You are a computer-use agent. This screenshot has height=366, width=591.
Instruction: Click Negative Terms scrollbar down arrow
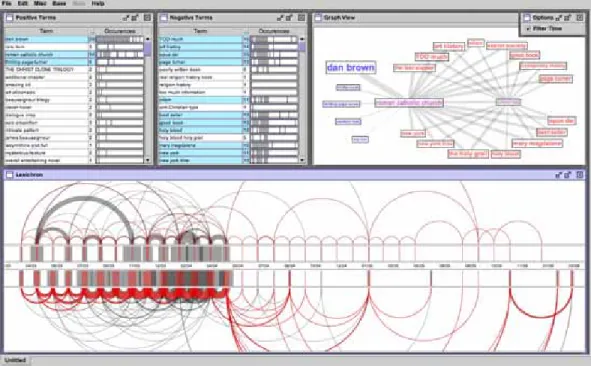click(302, 160)
